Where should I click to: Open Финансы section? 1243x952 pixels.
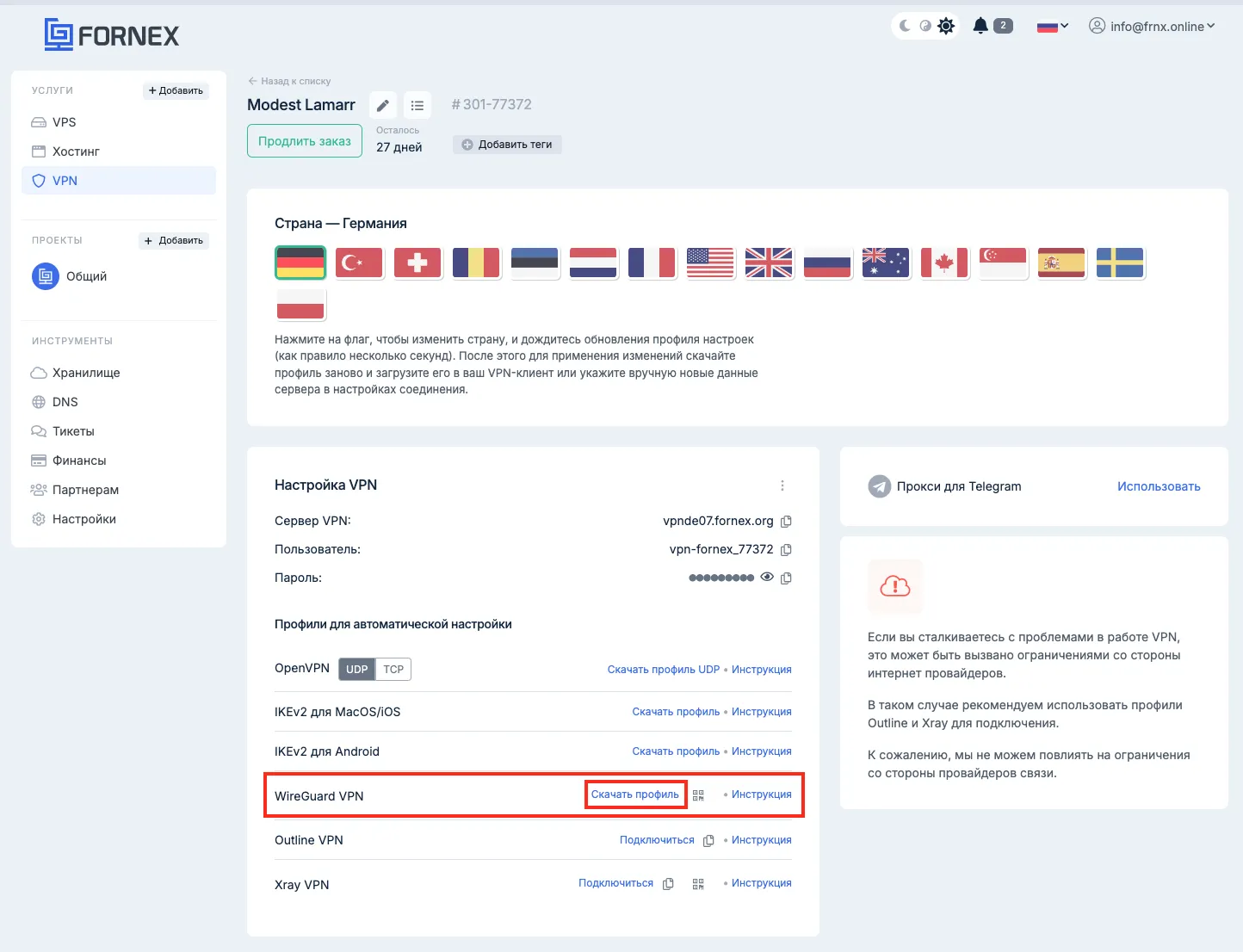pyautogui.click(x=119, y=461)
